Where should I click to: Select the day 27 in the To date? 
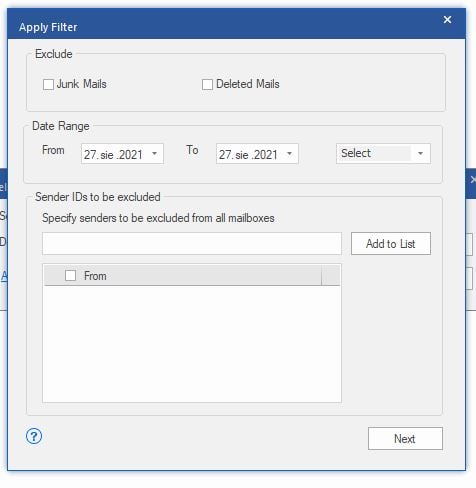(x=225, y=155)
